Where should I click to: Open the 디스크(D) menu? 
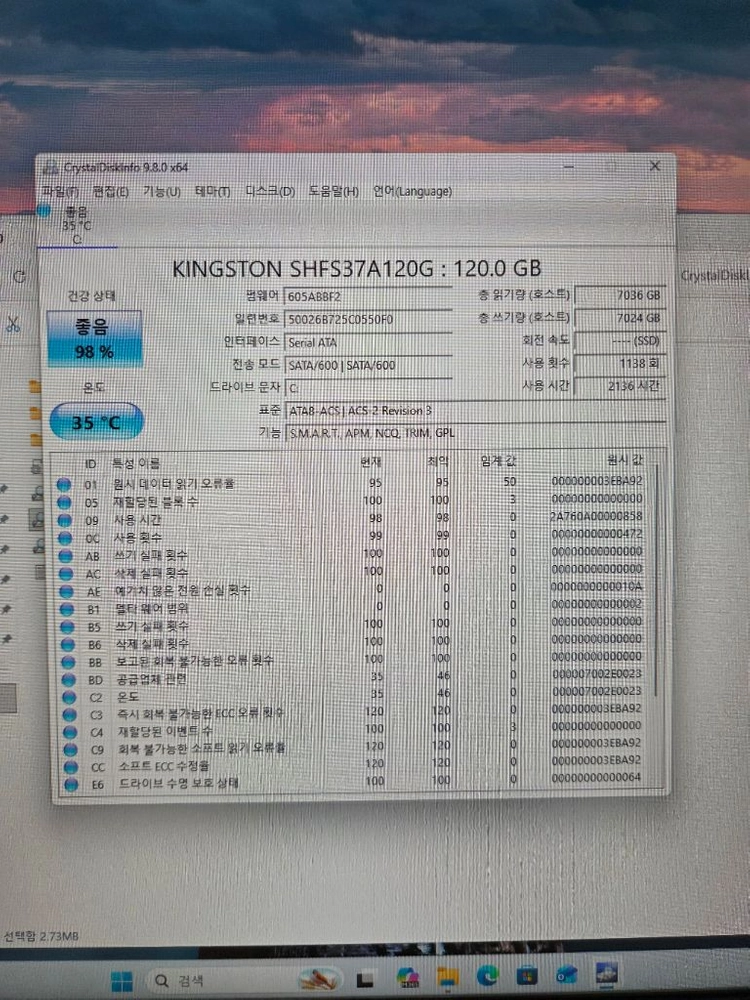coord(270,191)
